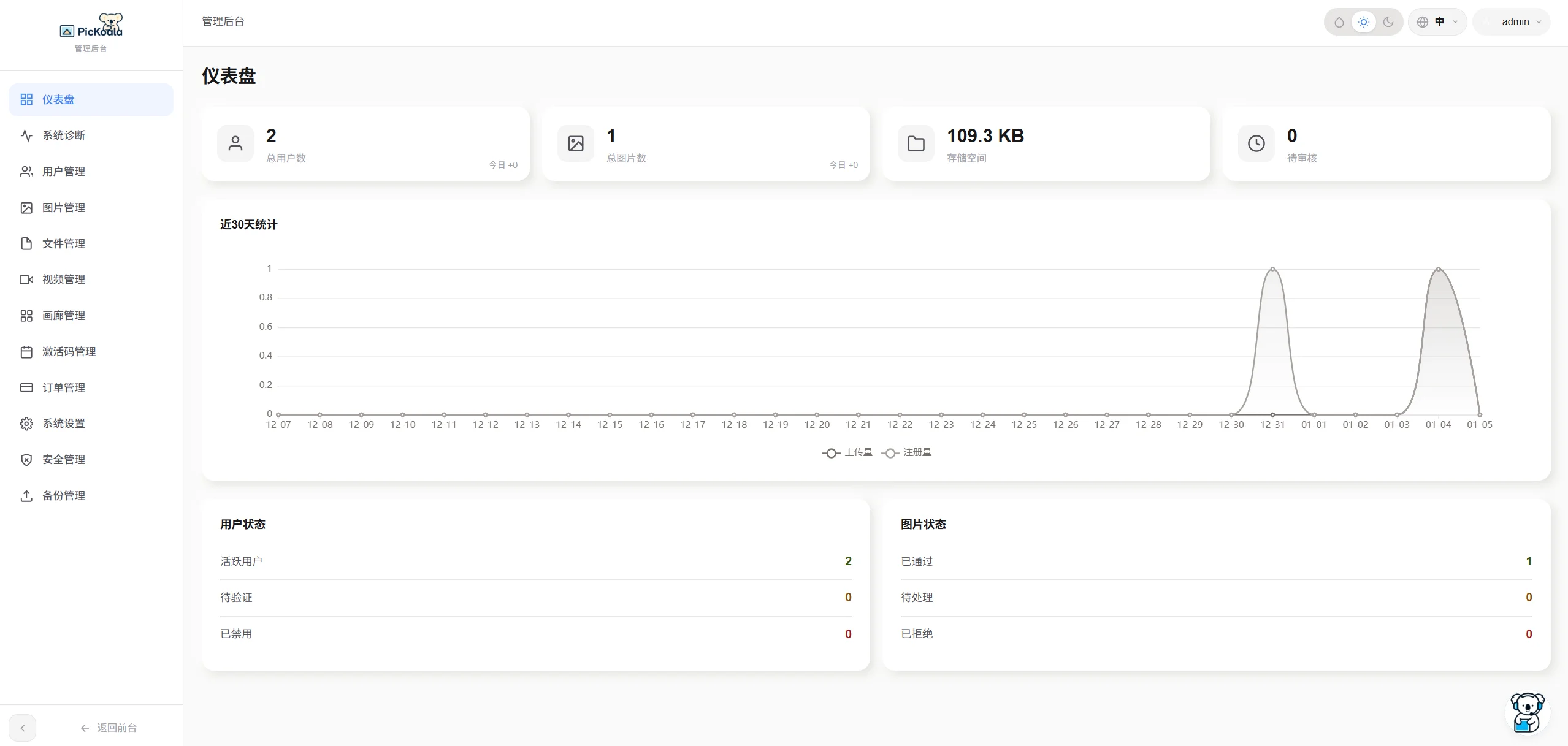The height and width of the screenshot is (746, 1568).
Task: Enable dark theme with the moon toggle
Action: tap(1388, 21)
